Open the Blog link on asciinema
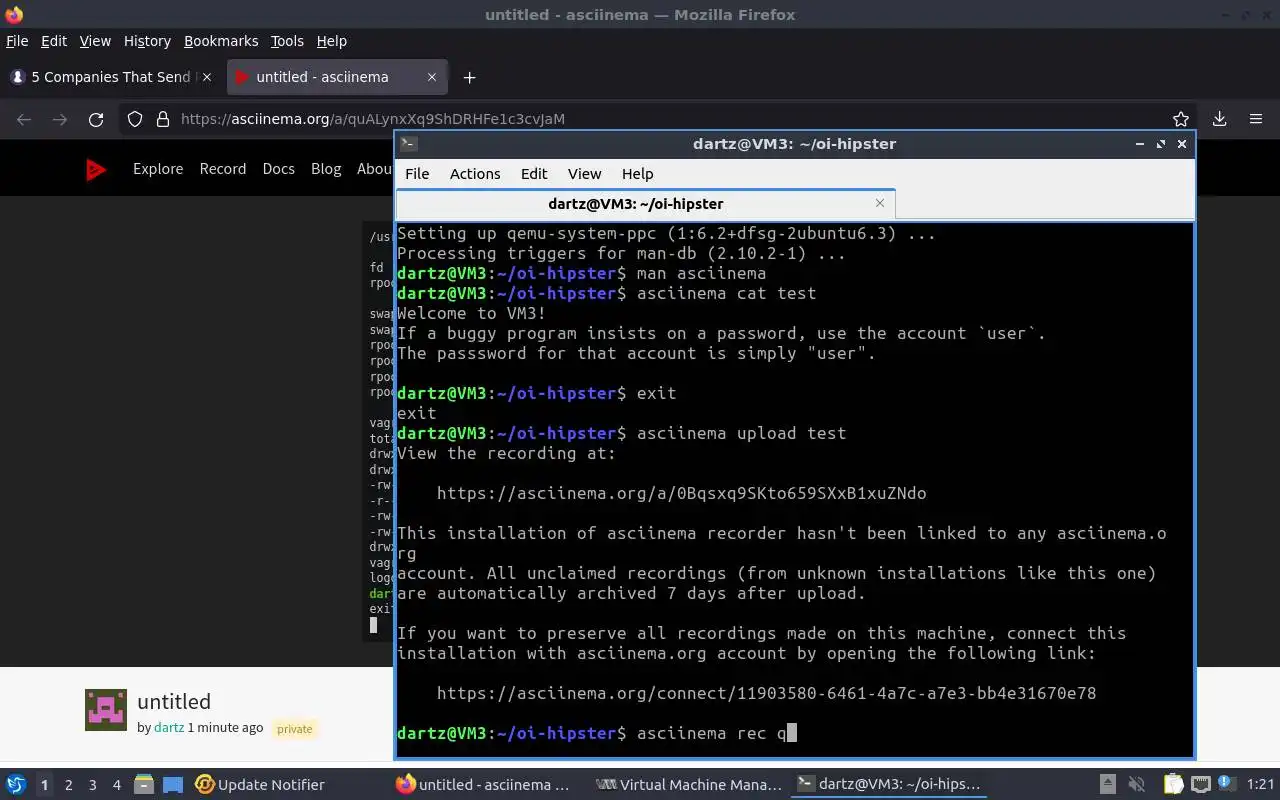 pos(326,169)
